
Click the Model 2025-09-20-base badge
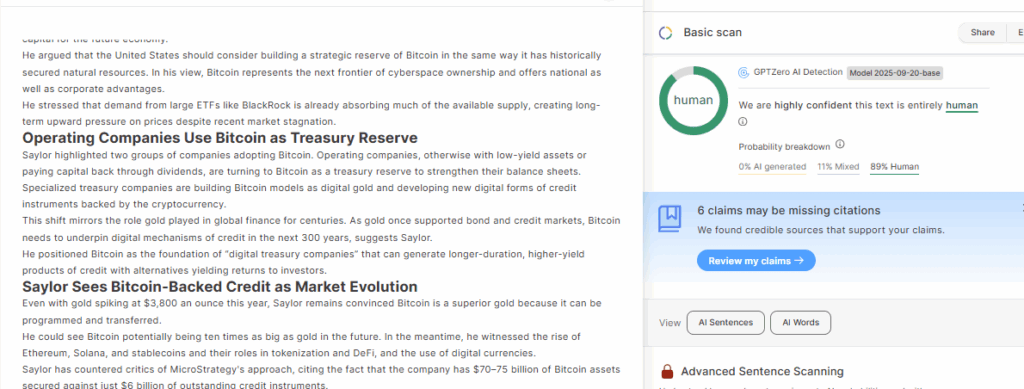895,73
